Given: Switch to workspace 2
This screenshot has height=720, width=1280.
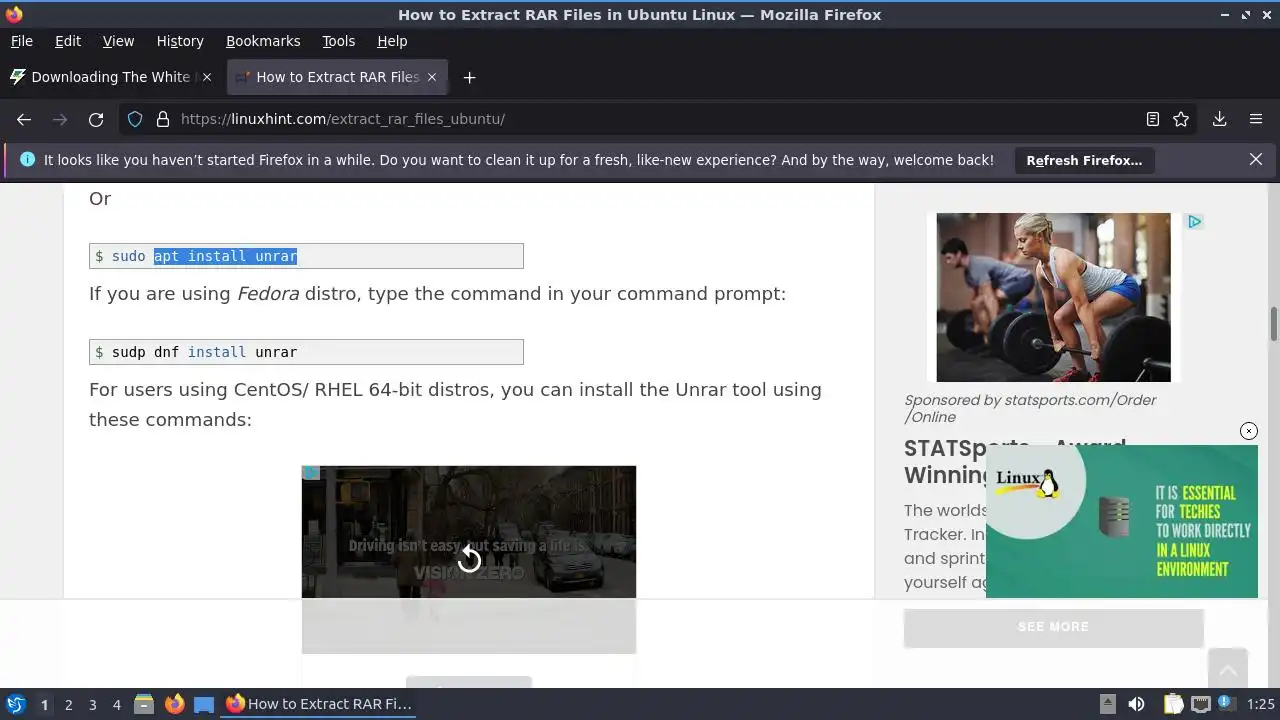Looking at the screenshot, I should pos(68,705).
